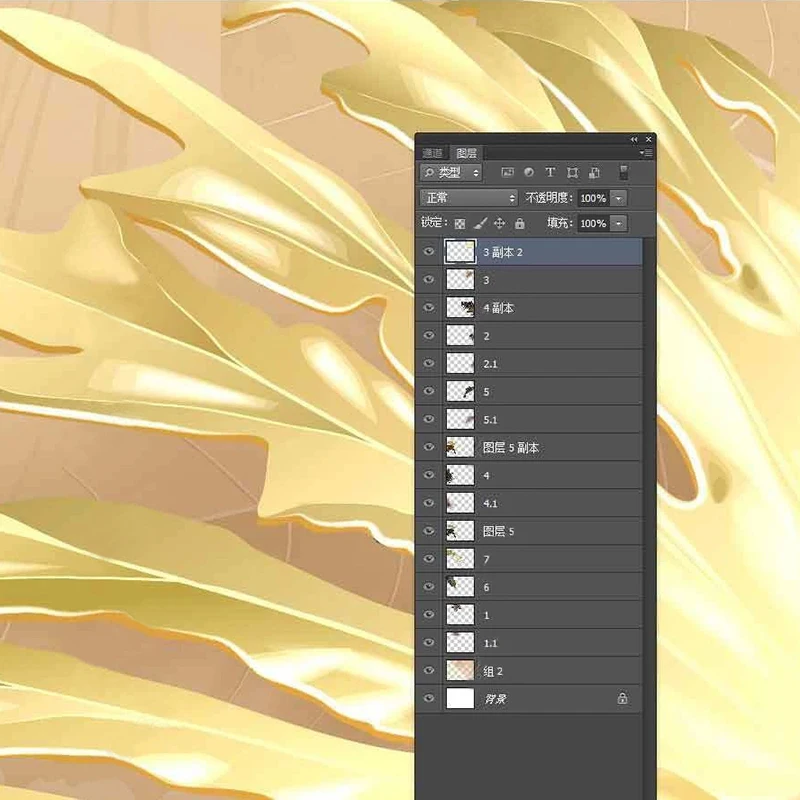
Task: Toggle visibility of 组 2
Action: [x=429, y=670]
